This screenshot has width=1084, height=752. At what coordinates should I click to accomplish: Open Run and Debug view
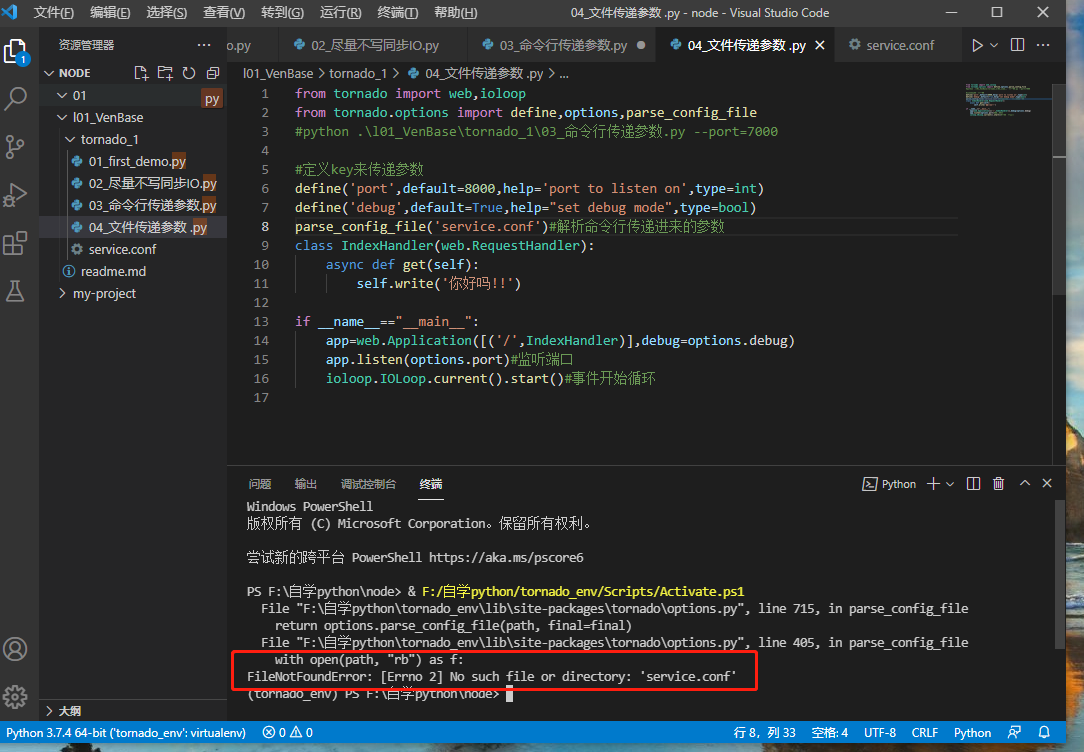(x=15, y=195)
